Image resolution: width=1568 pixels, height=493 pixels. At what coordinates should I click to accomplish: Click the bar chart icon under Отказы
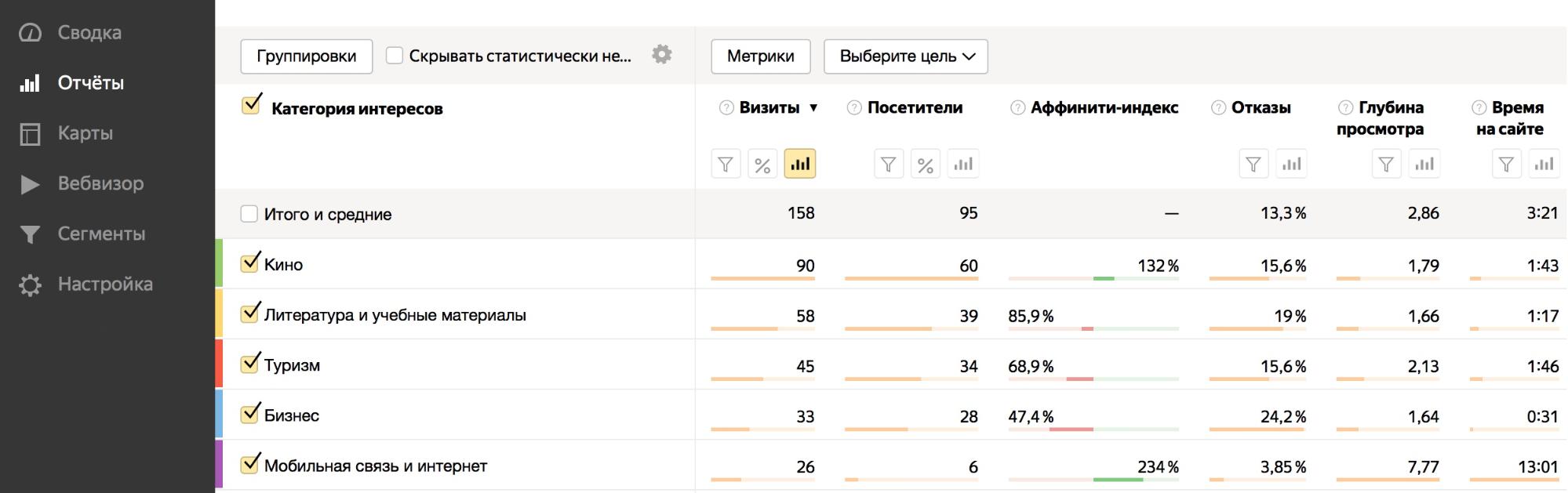tap(1291, 165)
